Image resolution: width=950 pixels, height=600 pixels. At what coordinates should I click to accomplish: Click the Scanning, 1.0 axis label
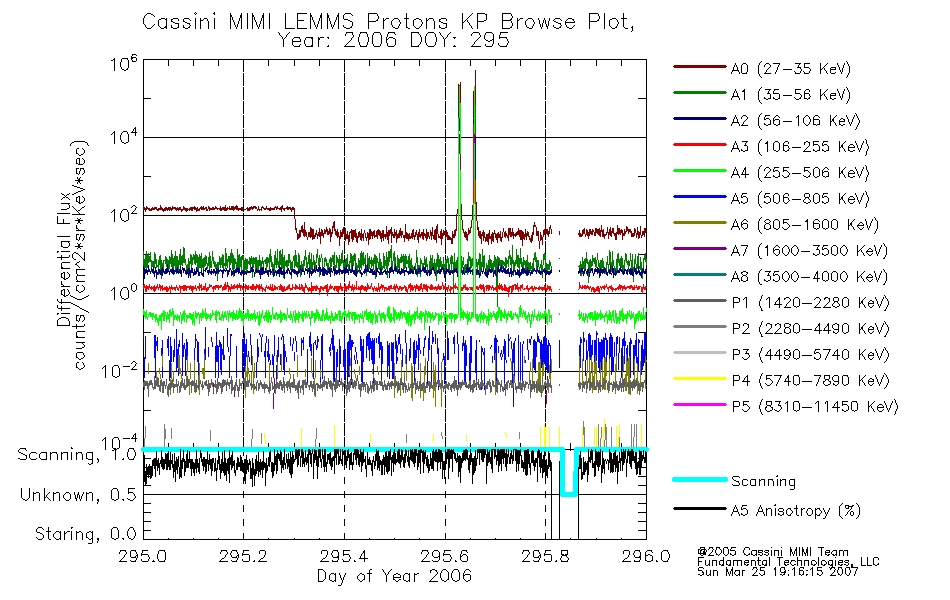tap(77, 455)
